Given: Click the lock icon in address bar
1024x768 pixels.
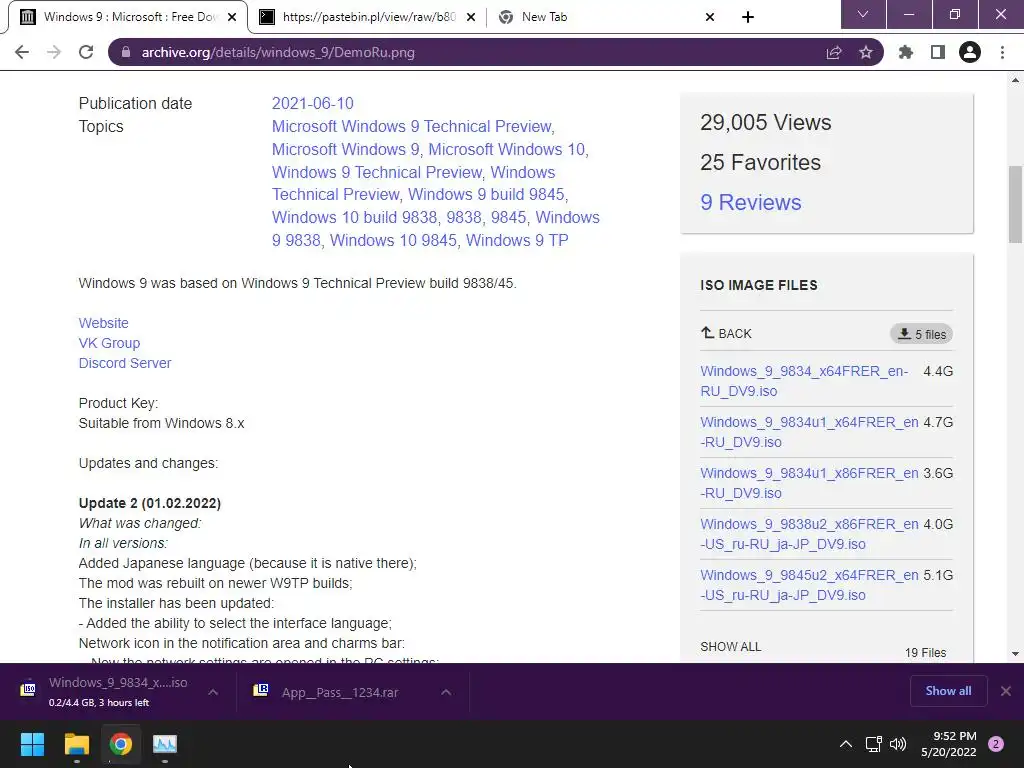Looking at the screenshot, I should [126, 52].
